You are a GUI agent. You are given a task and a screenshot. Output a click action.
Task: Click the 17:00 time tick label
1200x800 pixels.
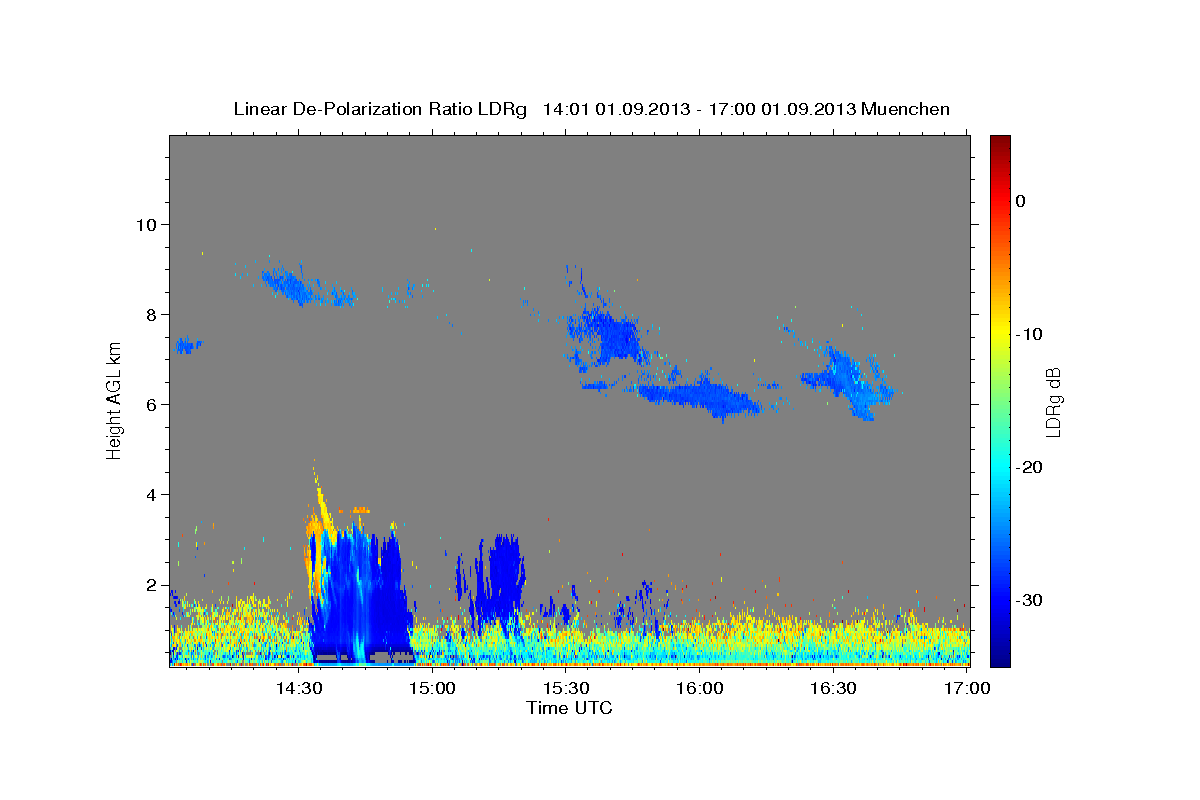coord(966,689)
